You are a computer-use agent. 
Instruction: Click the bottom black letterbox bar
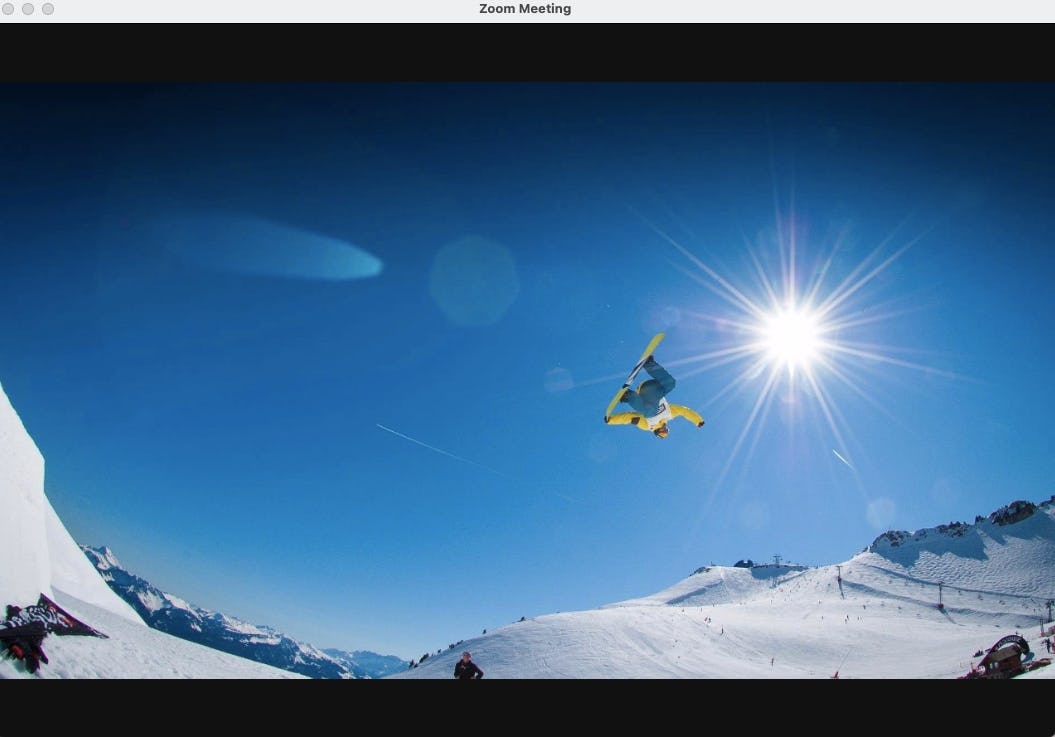[527, 710]
